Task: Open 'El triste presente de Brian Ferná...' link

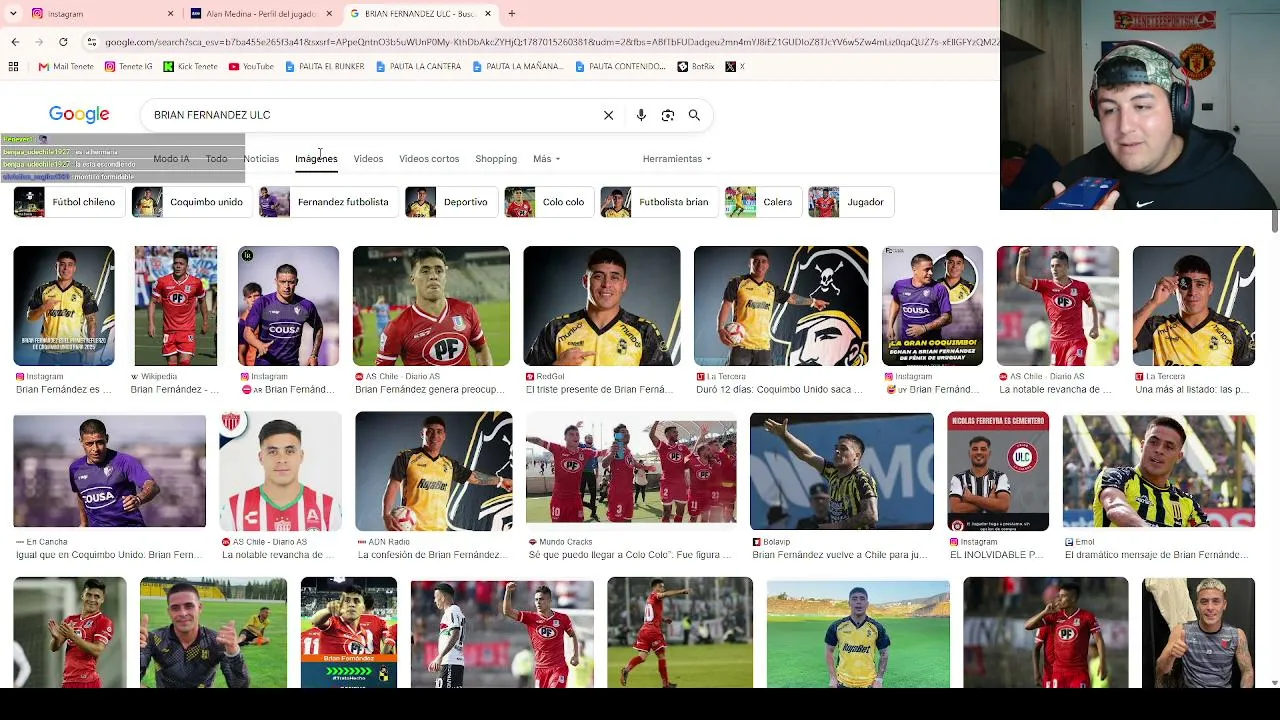Action: 602,390
